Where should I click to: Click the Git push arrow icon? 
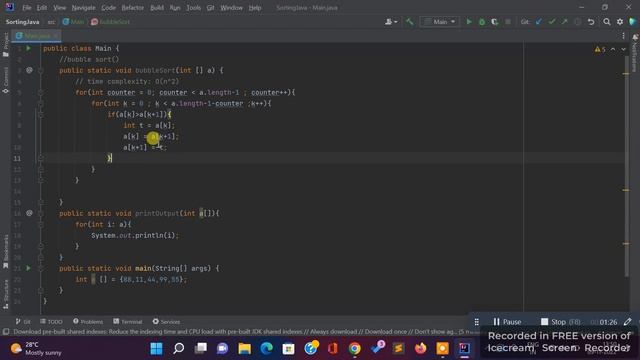tap(564, 22)
